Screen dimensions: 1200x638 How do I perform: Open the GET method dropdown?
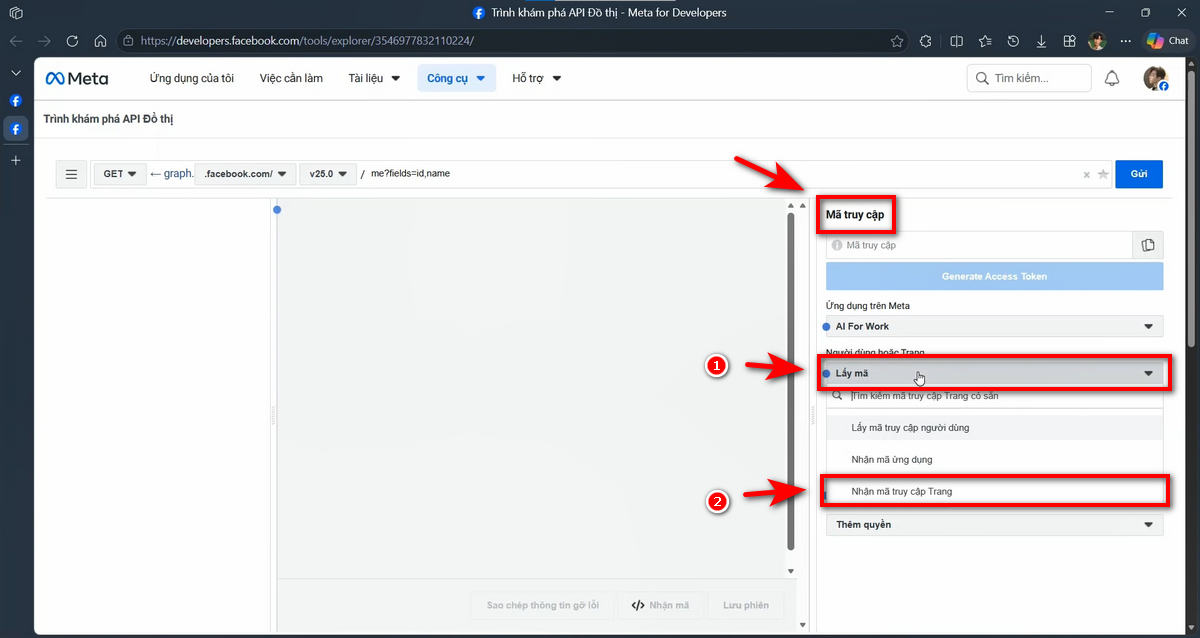[x=119, y=174]
